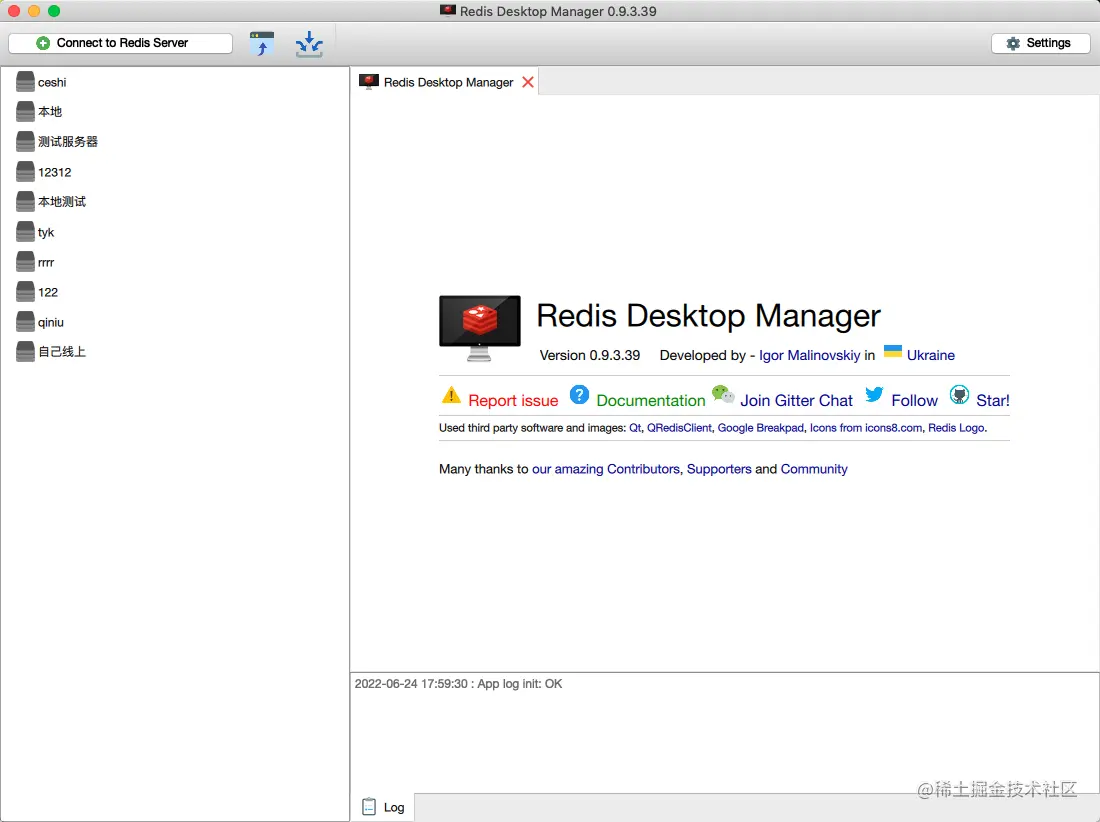Click server icon beside ceshi
1100x822 pixels.
(25, 82)
